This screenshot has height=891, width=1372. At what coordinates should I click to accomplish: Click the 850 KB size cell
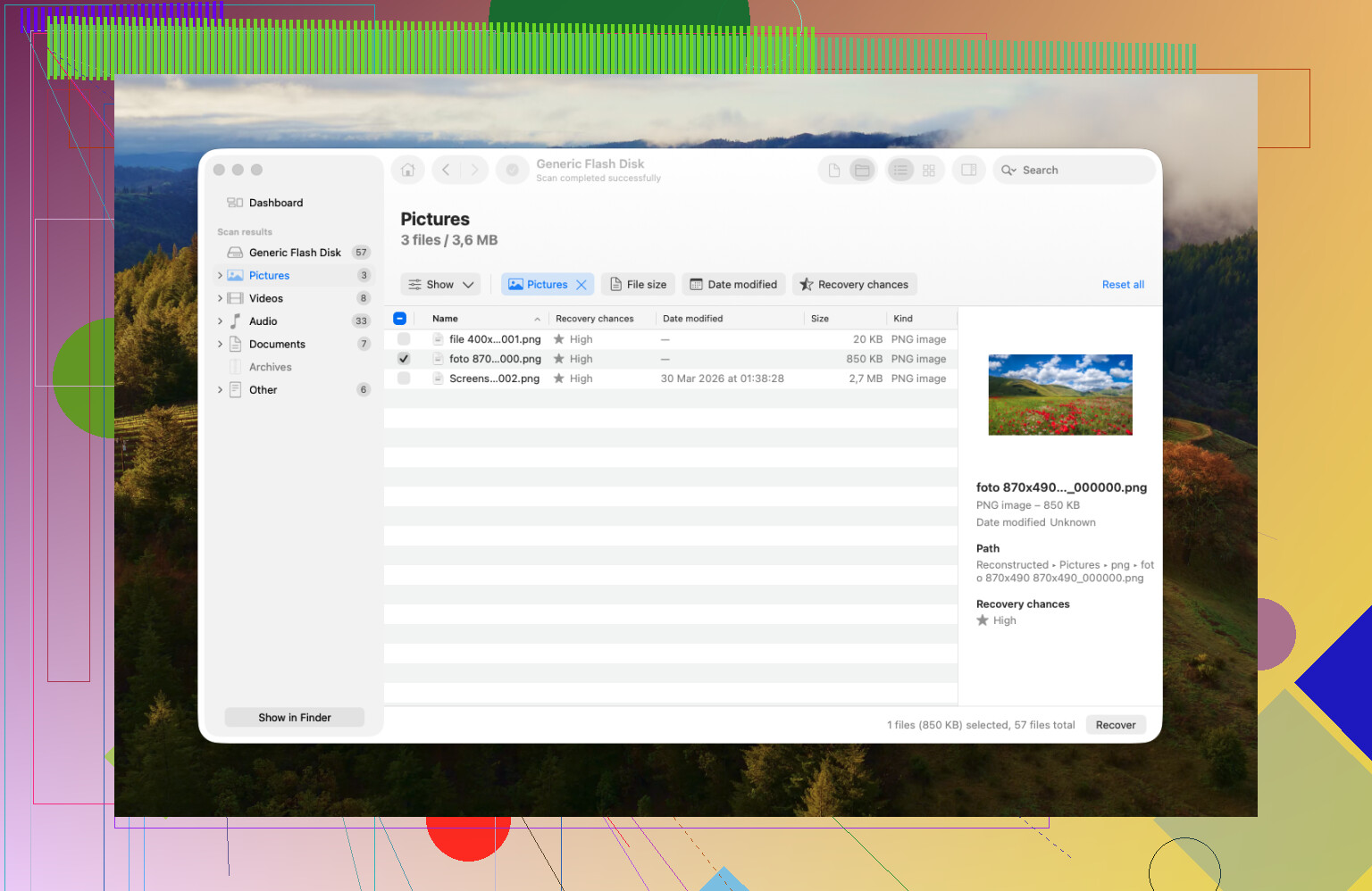864,359
